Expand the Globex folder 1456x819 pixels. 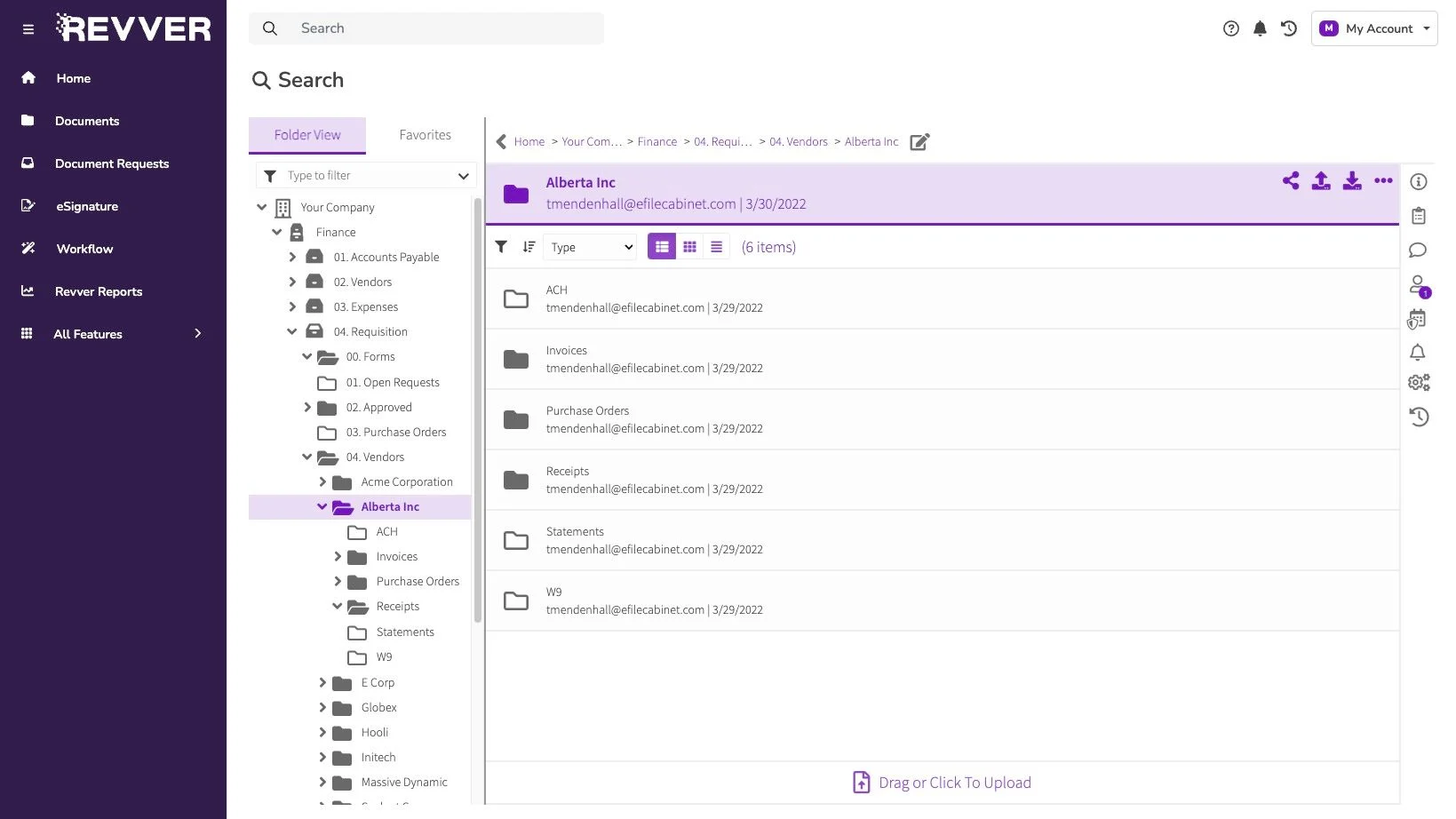click(x=322, y=707)
